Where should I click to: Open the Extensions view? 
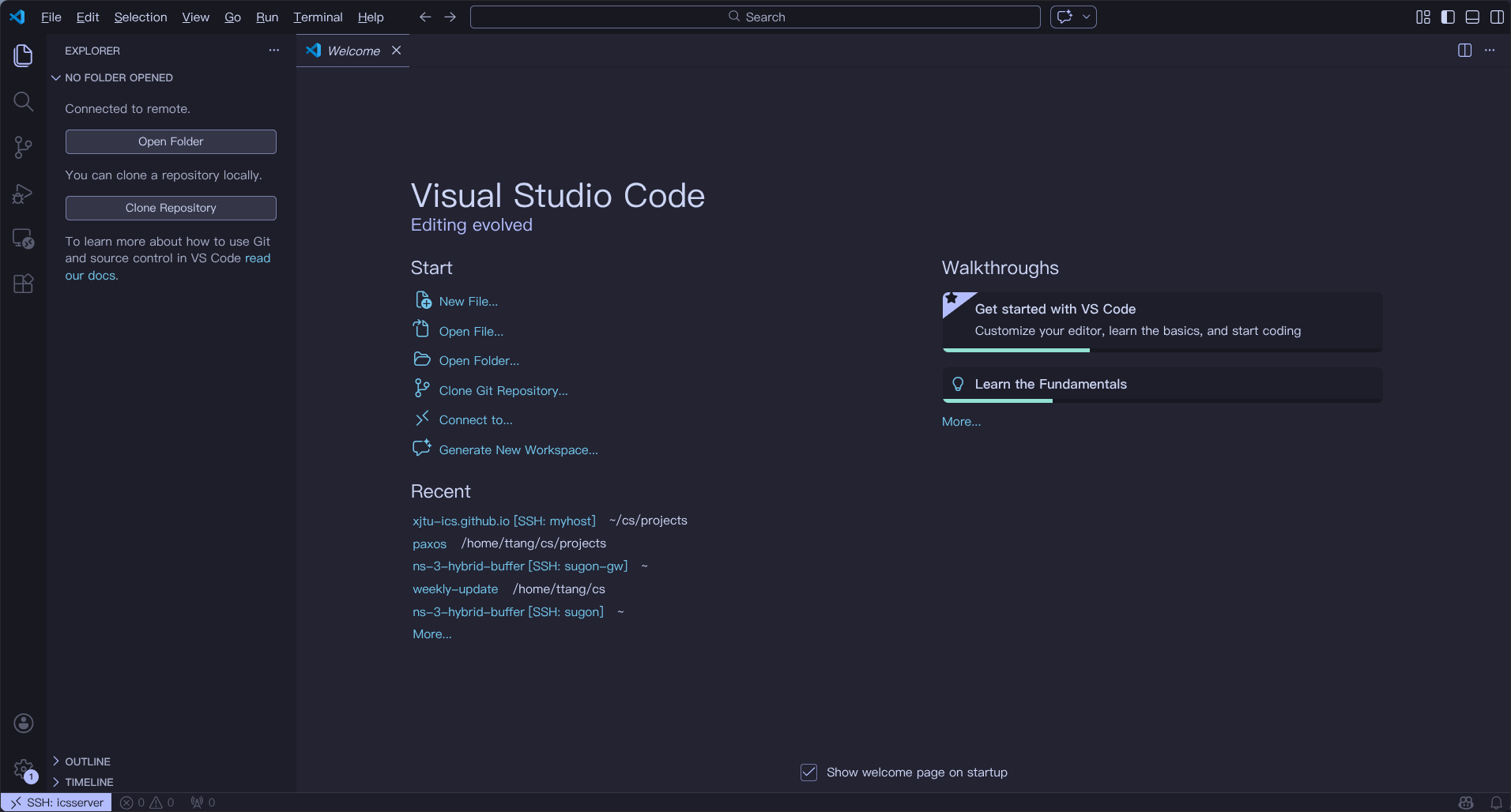coord(24,284)
